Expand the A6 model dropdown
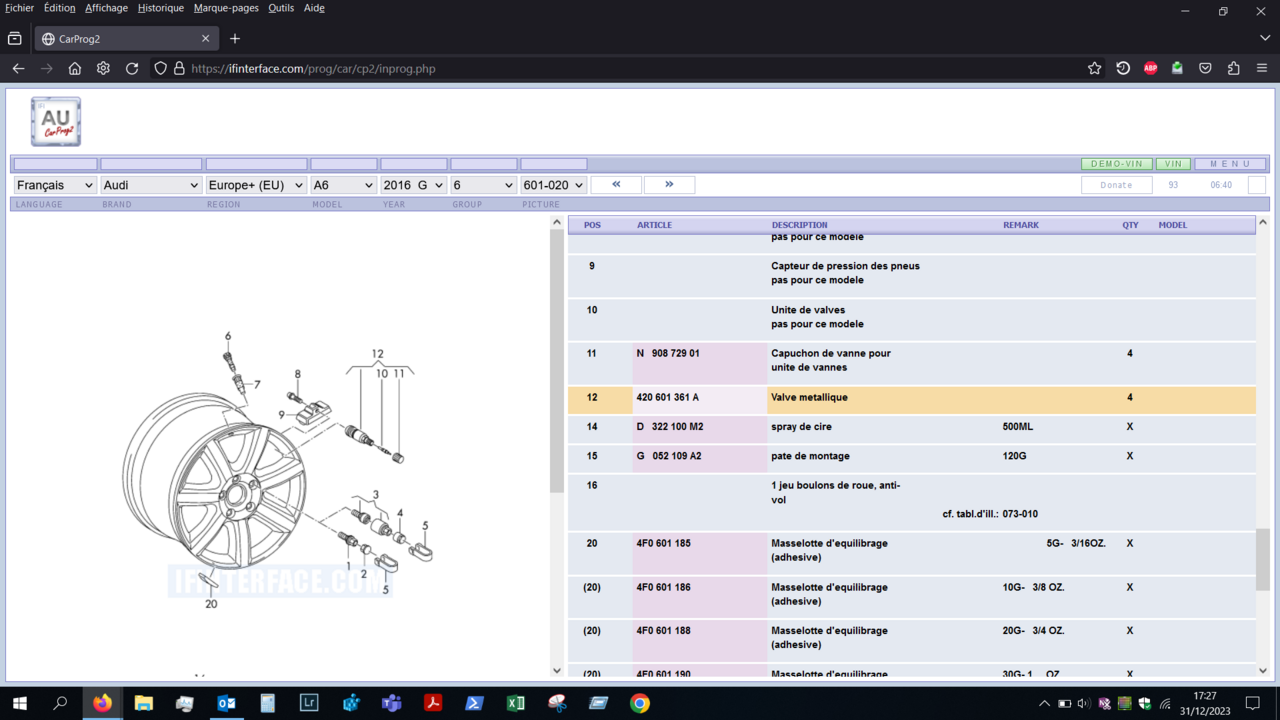Screen dimensions: 1280x720 pyautogui.click(x=343, y=185)
